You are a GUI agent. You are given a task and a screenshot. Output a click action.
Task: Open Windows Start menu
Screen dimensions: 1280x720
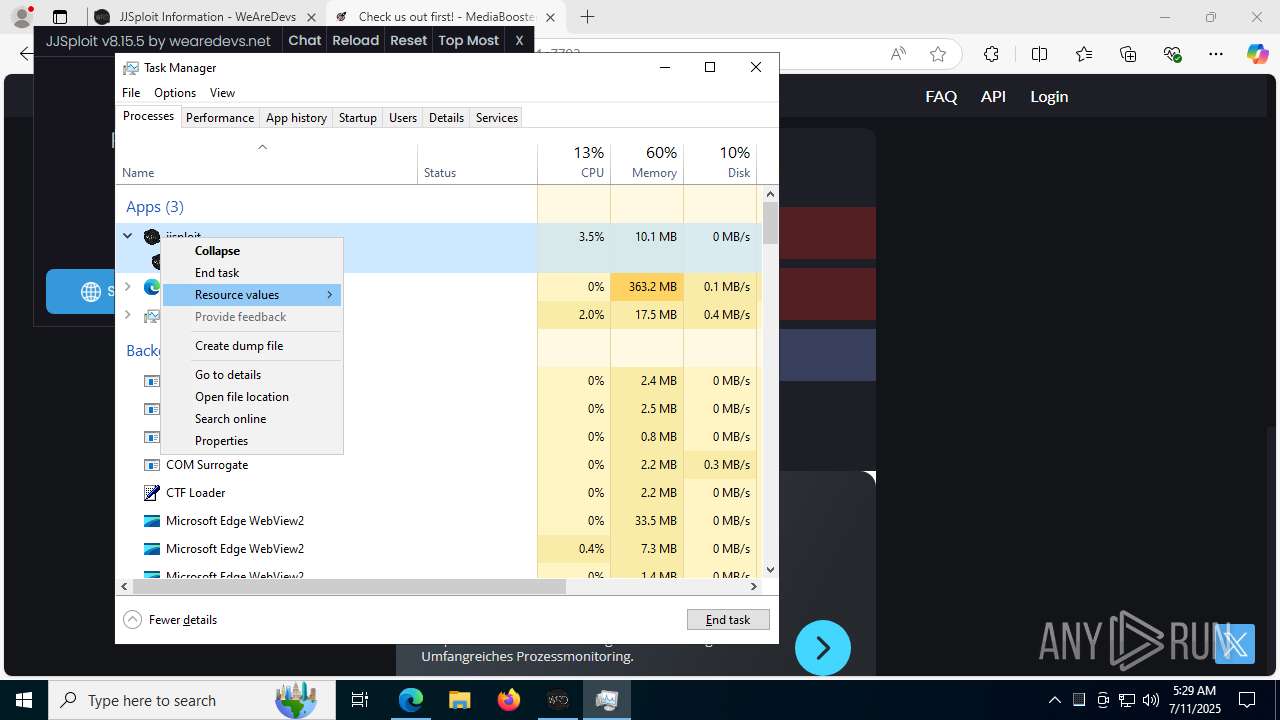24,700
